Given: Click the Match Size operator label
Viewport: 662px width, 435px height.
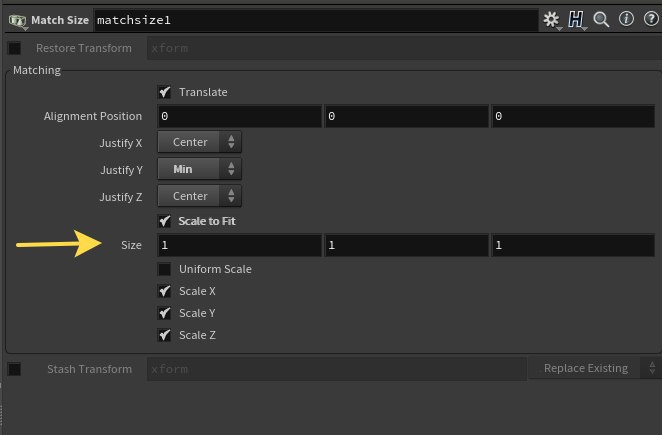Looking at the screenshot, I should point(60,20).
